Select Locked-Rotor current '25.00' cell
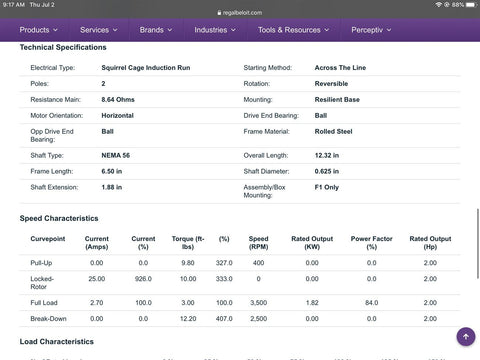The height and width of the screenshot is (360, 480). tap(97, 279)
